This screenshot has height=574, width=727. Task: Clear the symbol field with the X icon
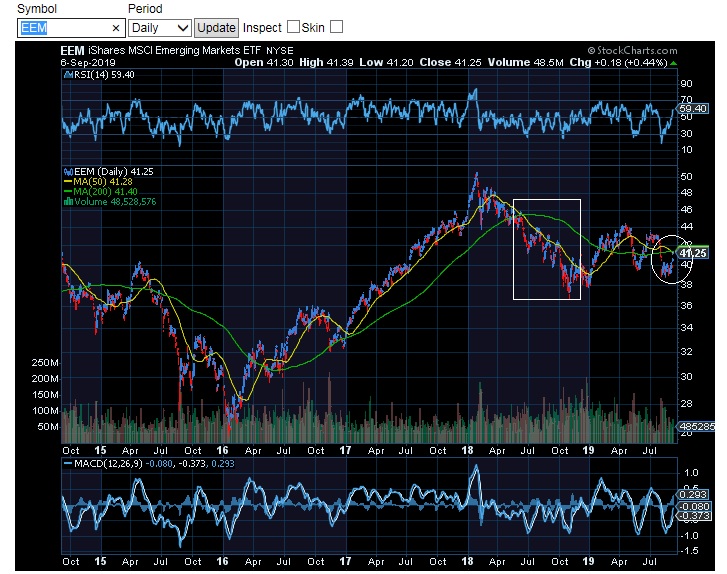(x=115, y=29)
